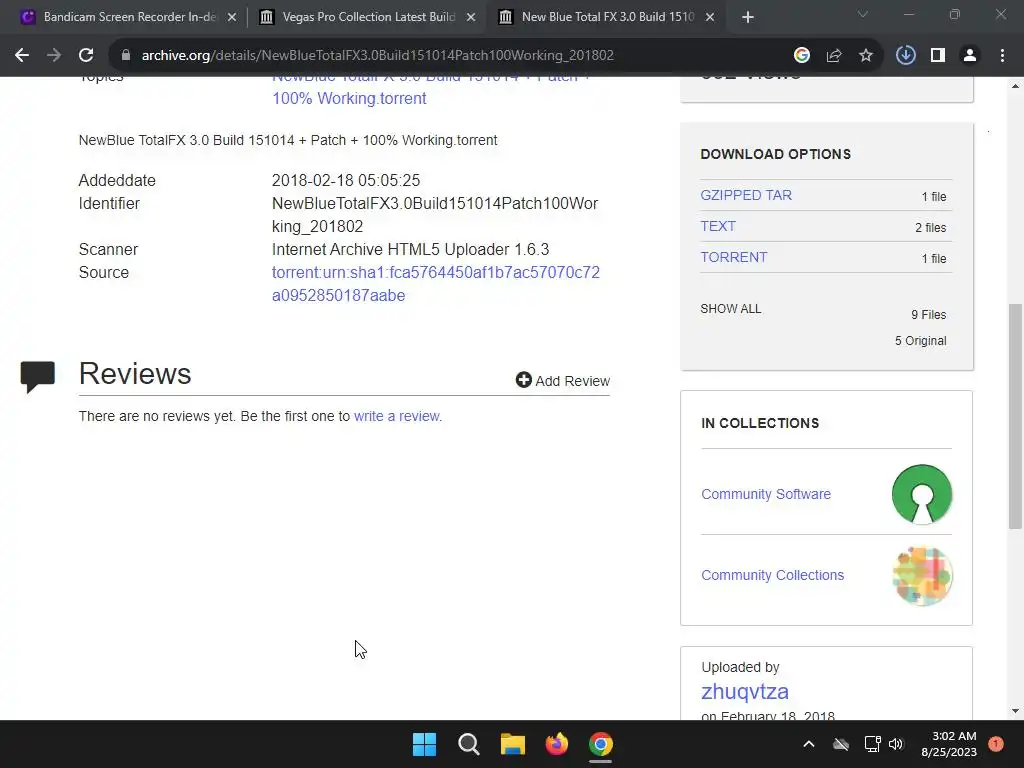Image resolution: width=1024 pixels, height=768 pixels.
Task: Reload the archive.org page
Action: [x=86, y=56]
